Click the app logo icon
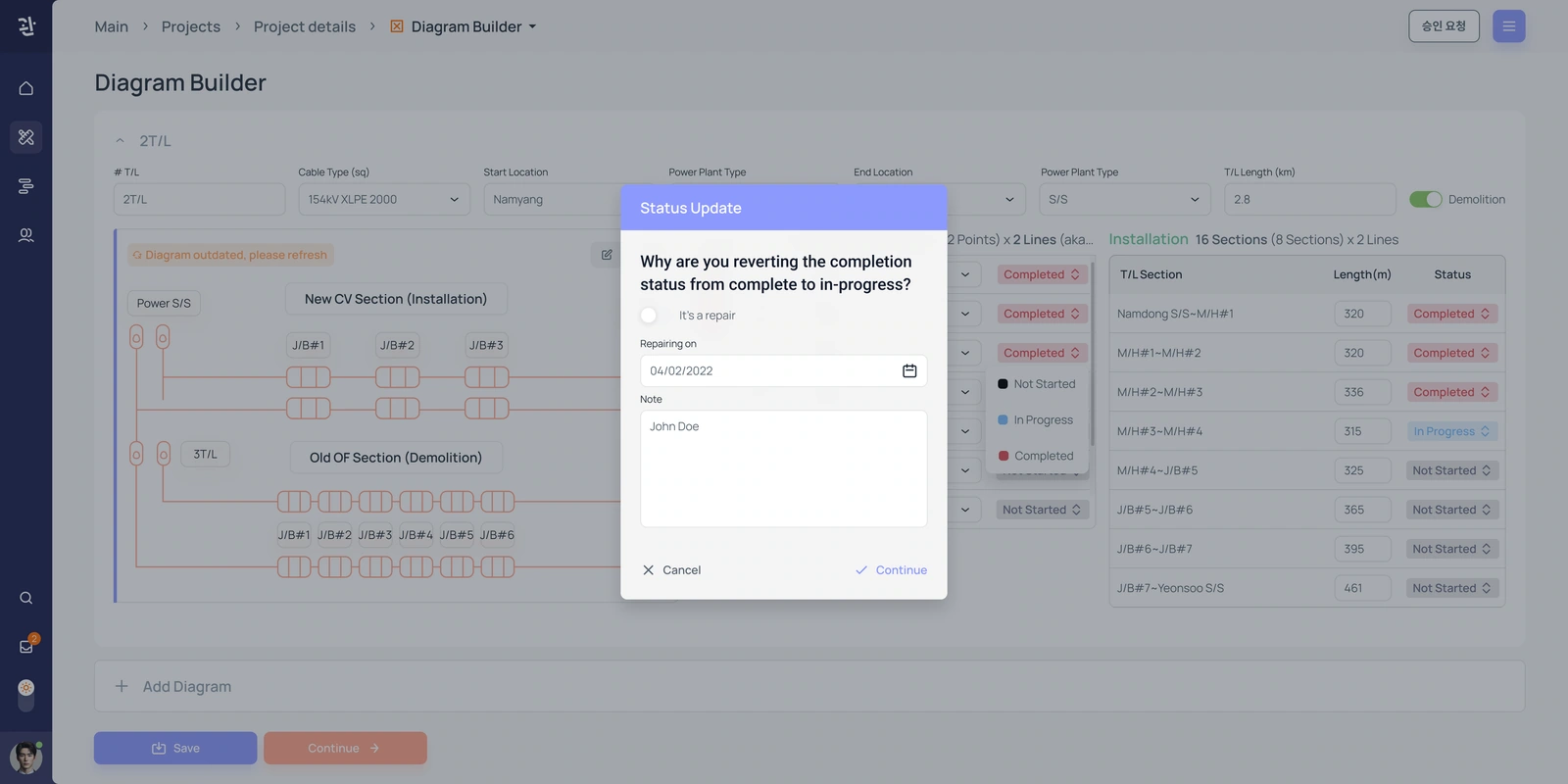 coord(26,26)
